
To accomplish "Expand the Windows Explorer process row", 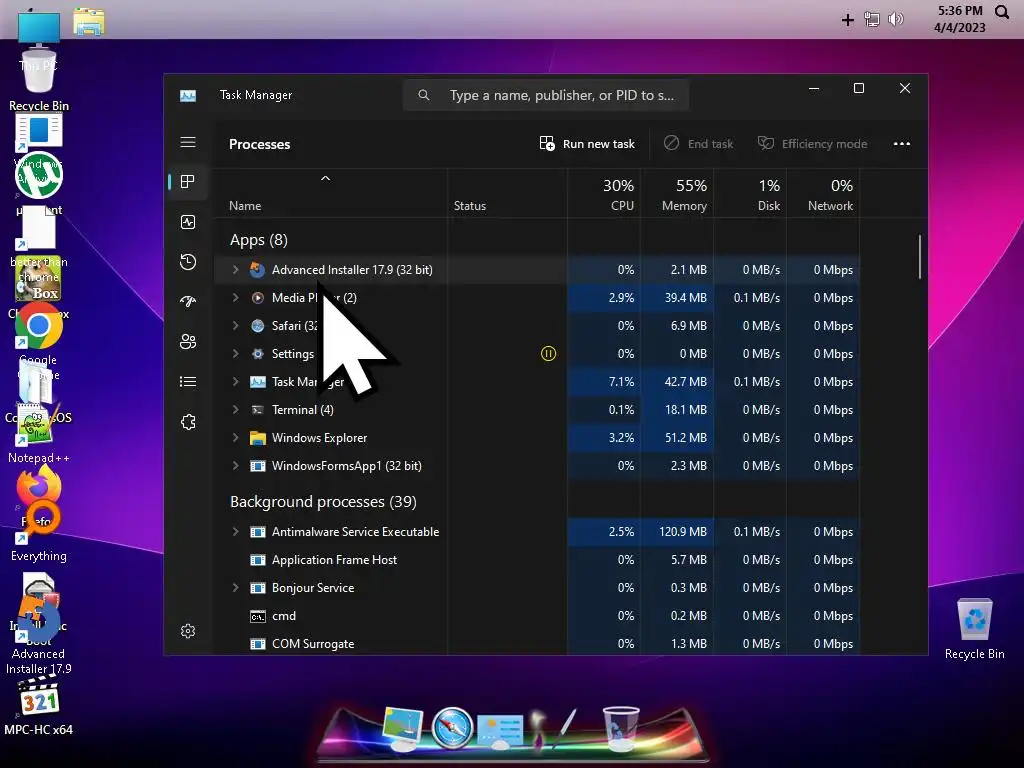I will (236, 438).
